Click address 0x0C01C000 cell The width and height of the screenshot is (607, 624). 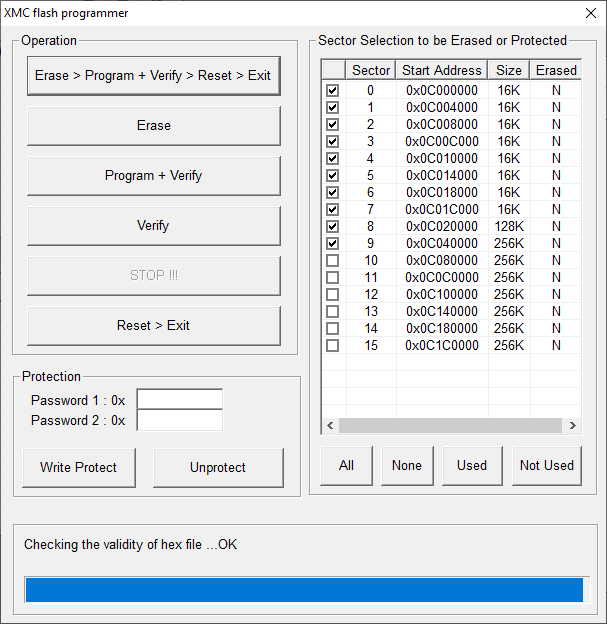pyautogui.click(x=442, y=209)
